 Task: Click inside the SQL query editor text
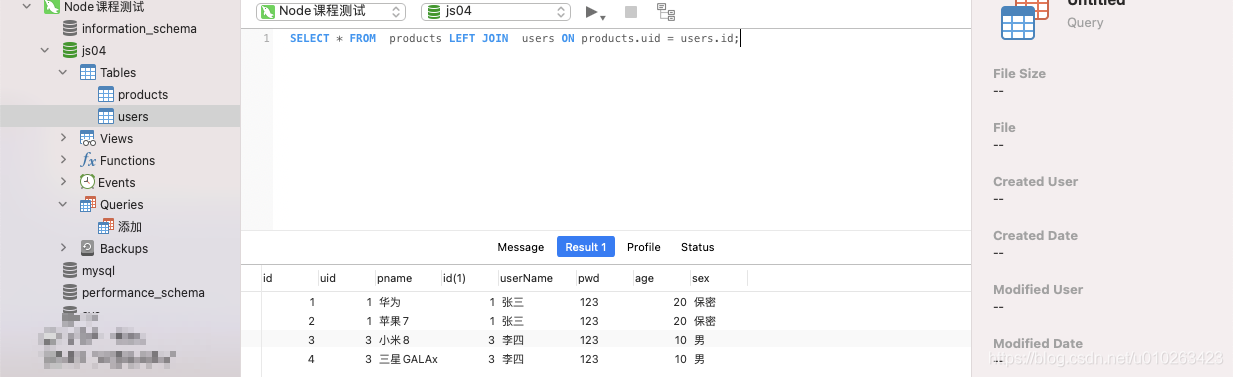514,38
